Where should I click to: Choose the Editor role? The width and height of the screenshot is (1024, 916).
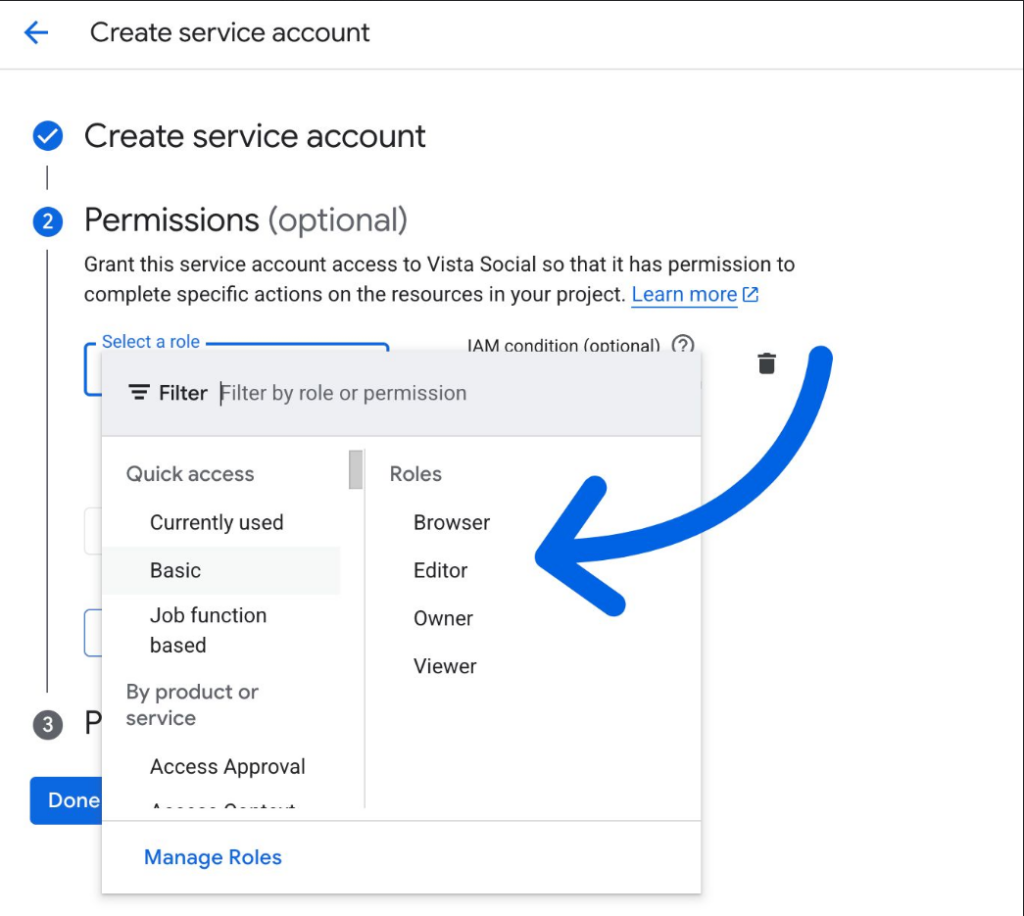click(440, 571)
